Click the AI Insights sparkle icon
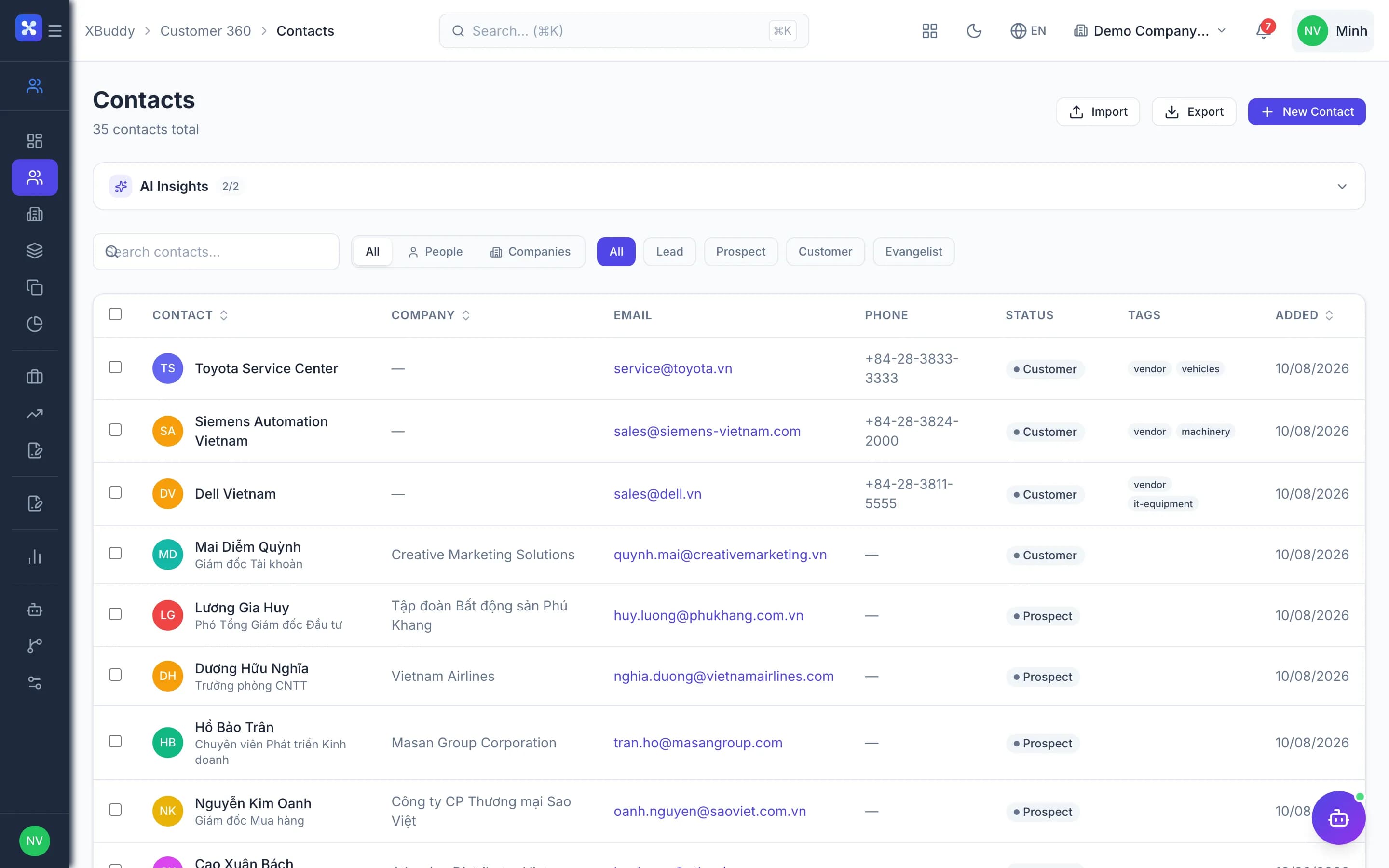 click(x=121, y=186)
